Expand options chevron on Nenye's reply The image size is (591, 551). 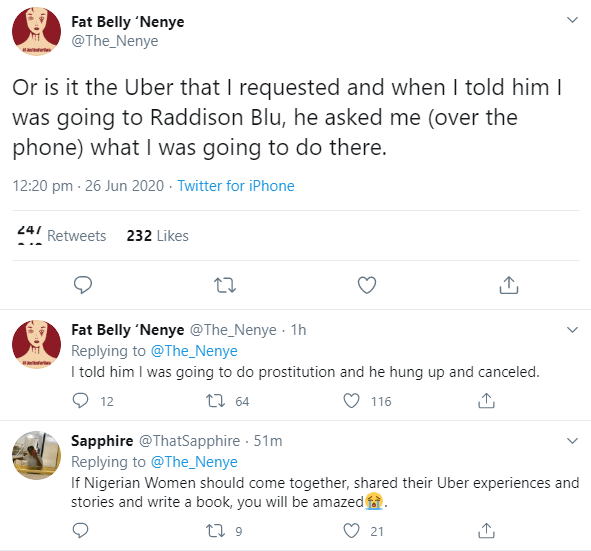573,330
